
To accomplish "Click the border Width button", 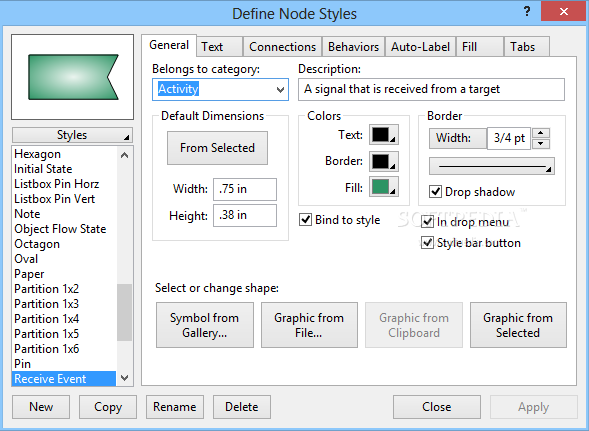I will 458,138.
